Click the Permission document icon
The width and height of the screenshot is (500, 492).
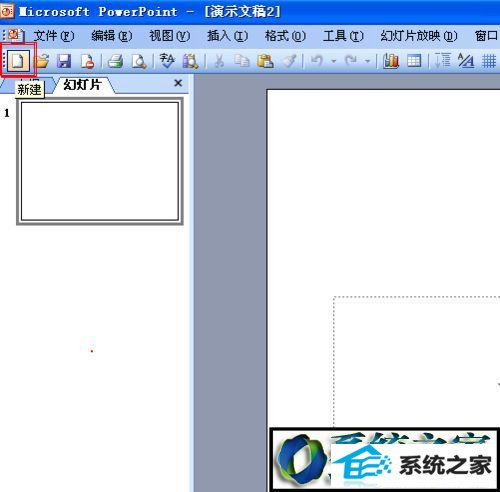pos(87,61)
